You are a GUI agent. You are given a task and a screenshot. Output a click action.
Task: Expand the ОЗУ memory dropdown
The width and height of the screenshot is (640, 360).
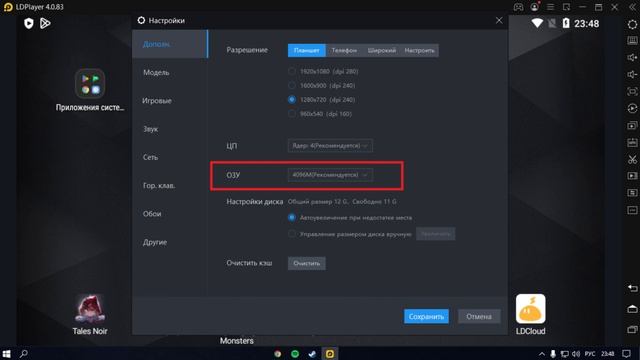tap(330, 175)
